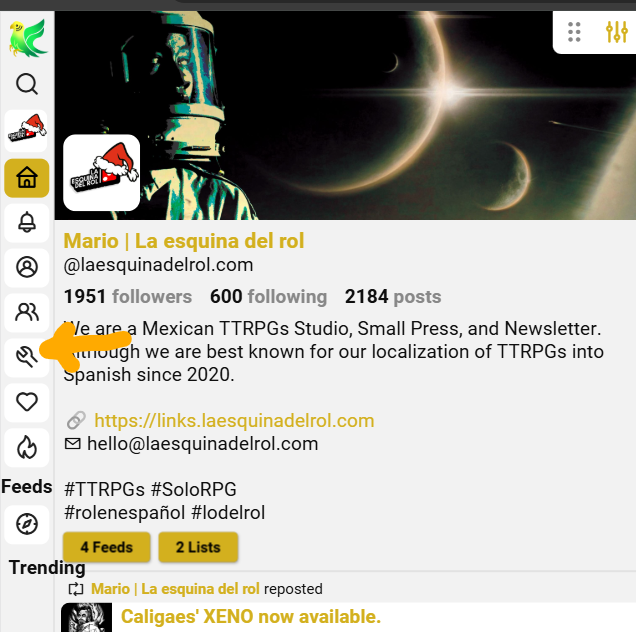This screenshot has height=632, width=636.
Task: Open the Caligaes' XENO now available post
Action: pyautogui.click(x=251, y=617)
